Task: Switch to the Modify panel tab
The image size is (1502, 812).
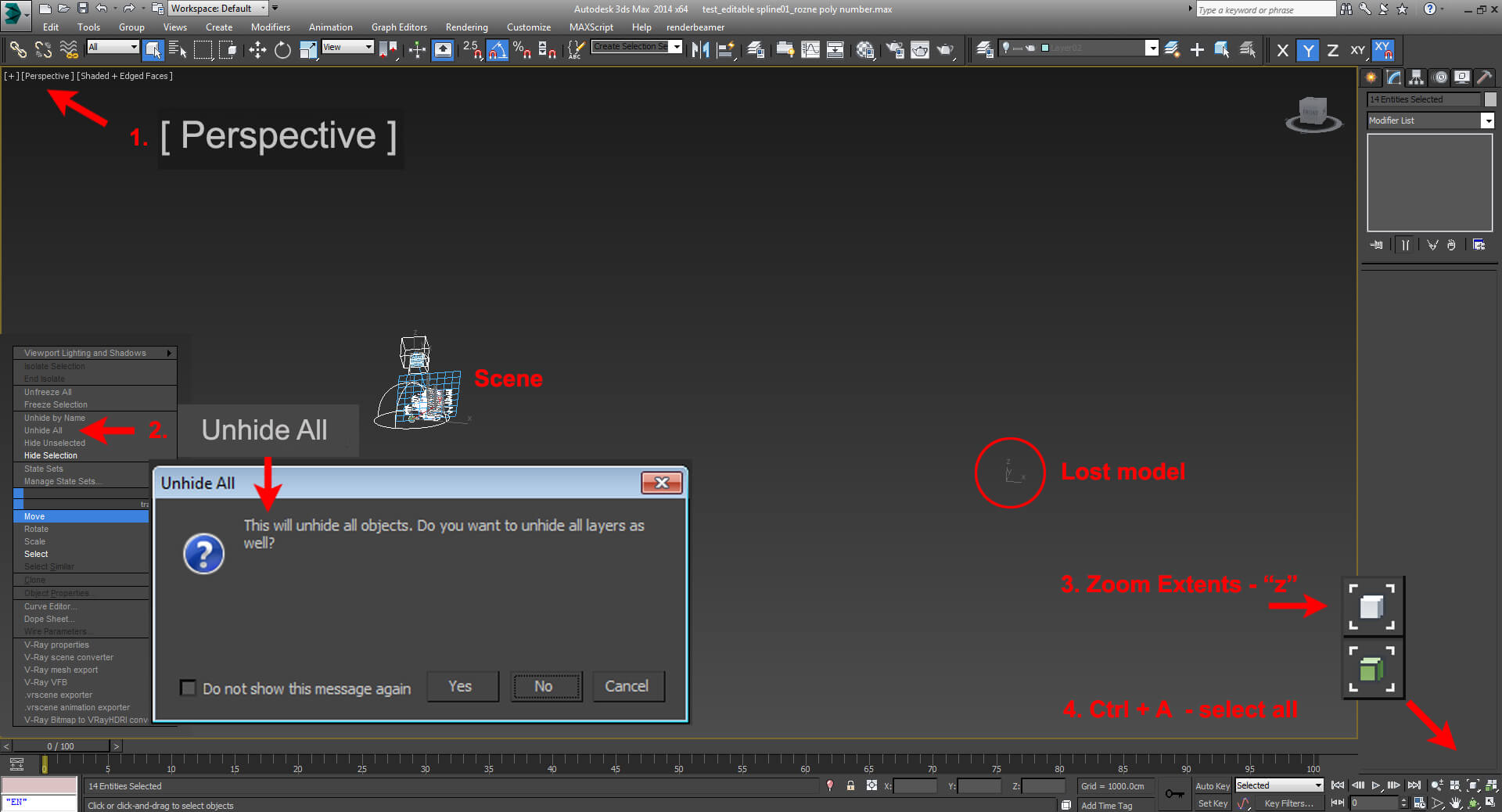Action: point(1393,77)
